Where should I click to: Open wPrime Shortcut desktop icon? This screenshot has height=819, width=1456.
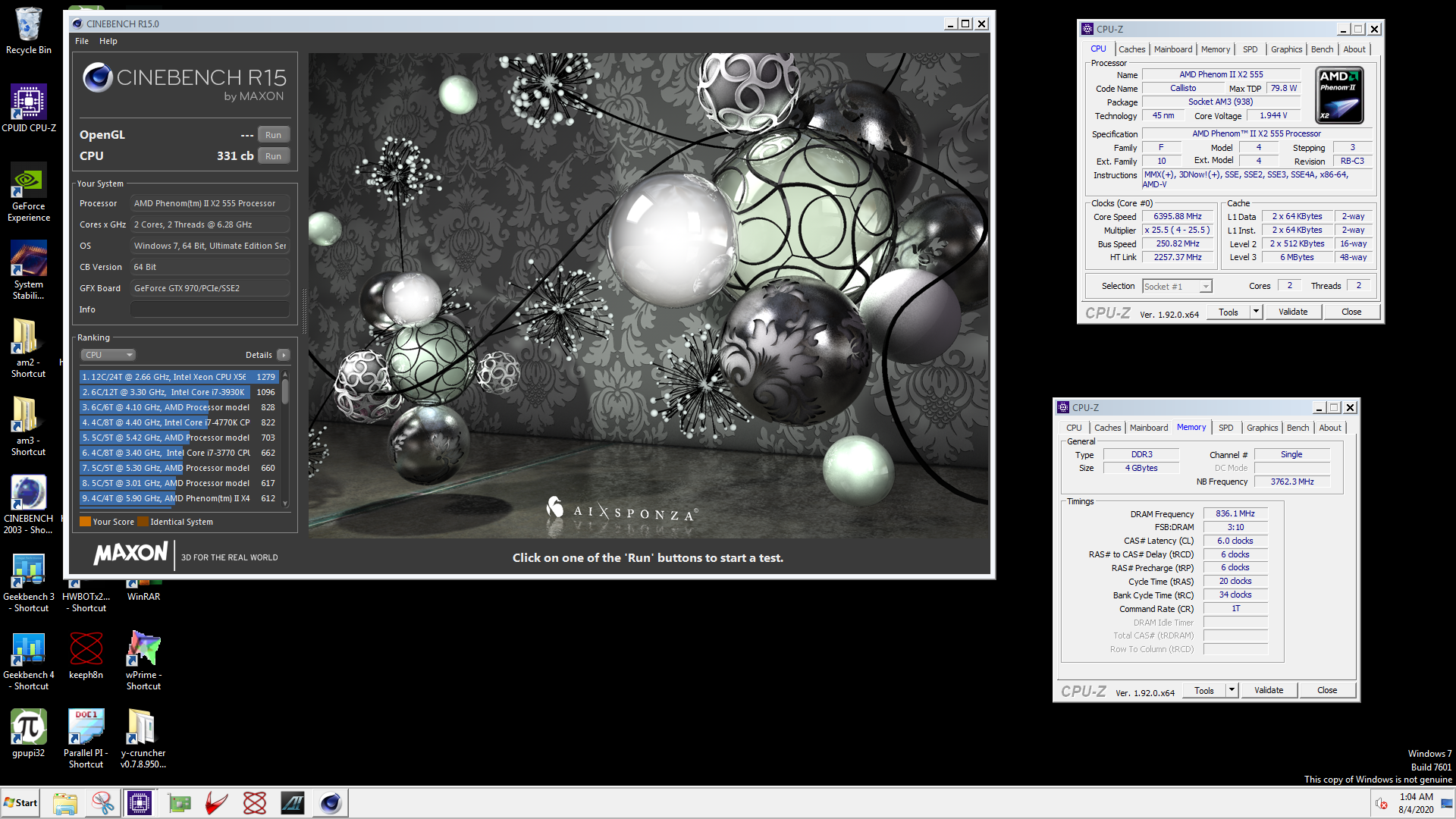click(x=143, y=661)
